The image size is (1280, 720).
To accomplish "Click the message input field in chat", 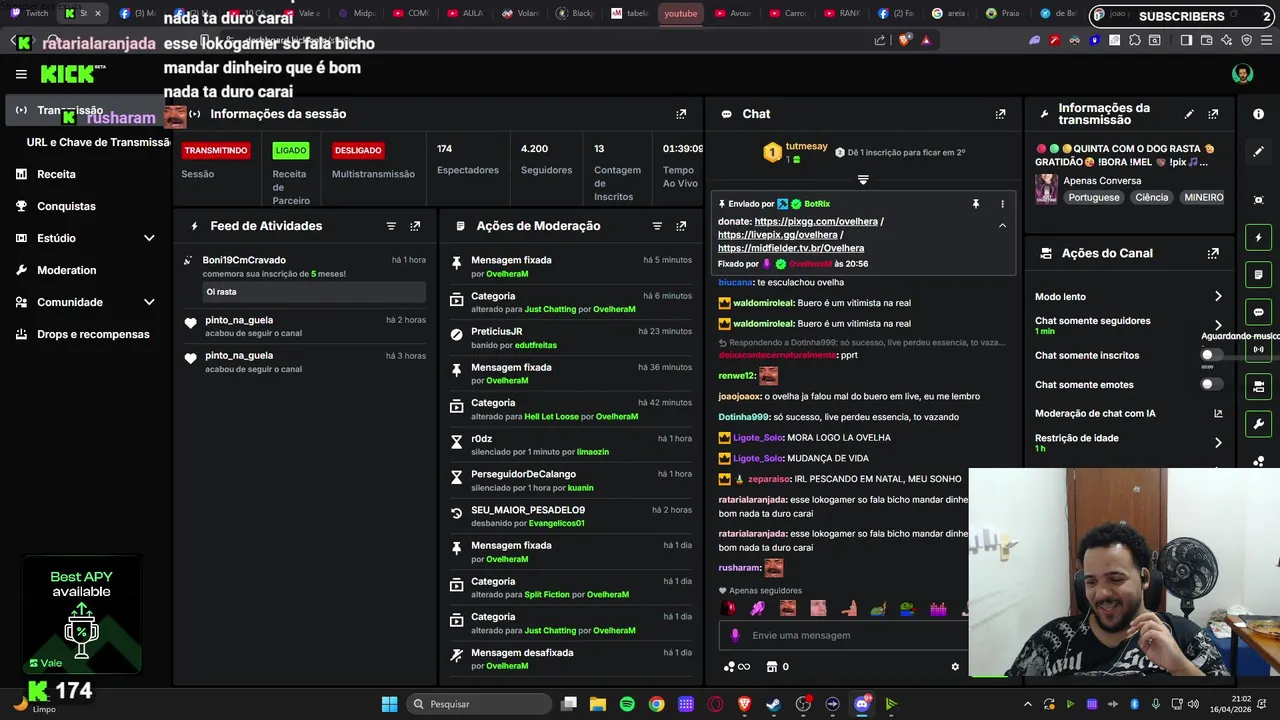I will coord(845,635).
